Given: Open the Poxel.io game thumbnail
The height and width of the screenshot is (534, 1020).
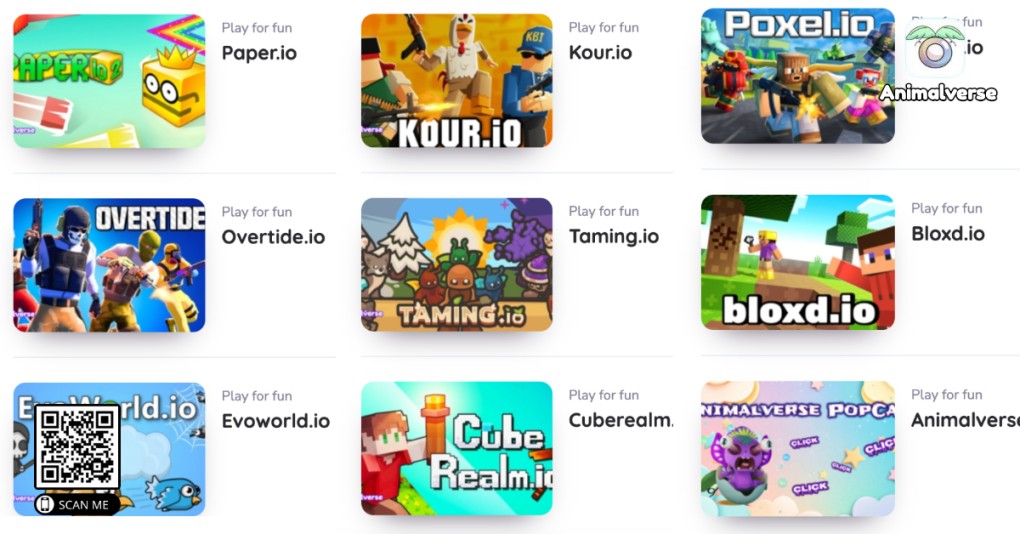Looking at the screenshot, I should click(798, 75).
